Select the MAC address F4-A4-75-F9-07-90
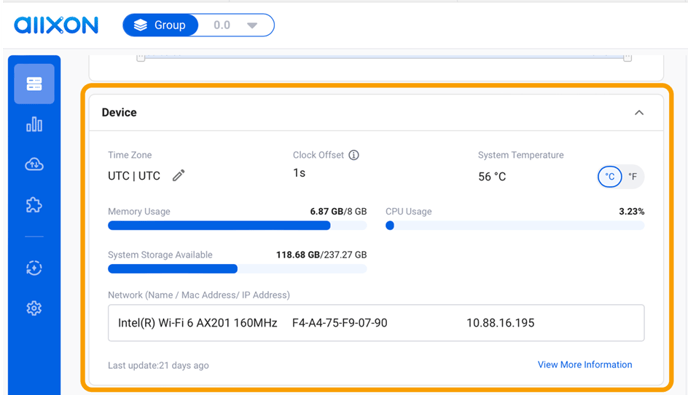688x395 pixels. [x=340, y=323]
